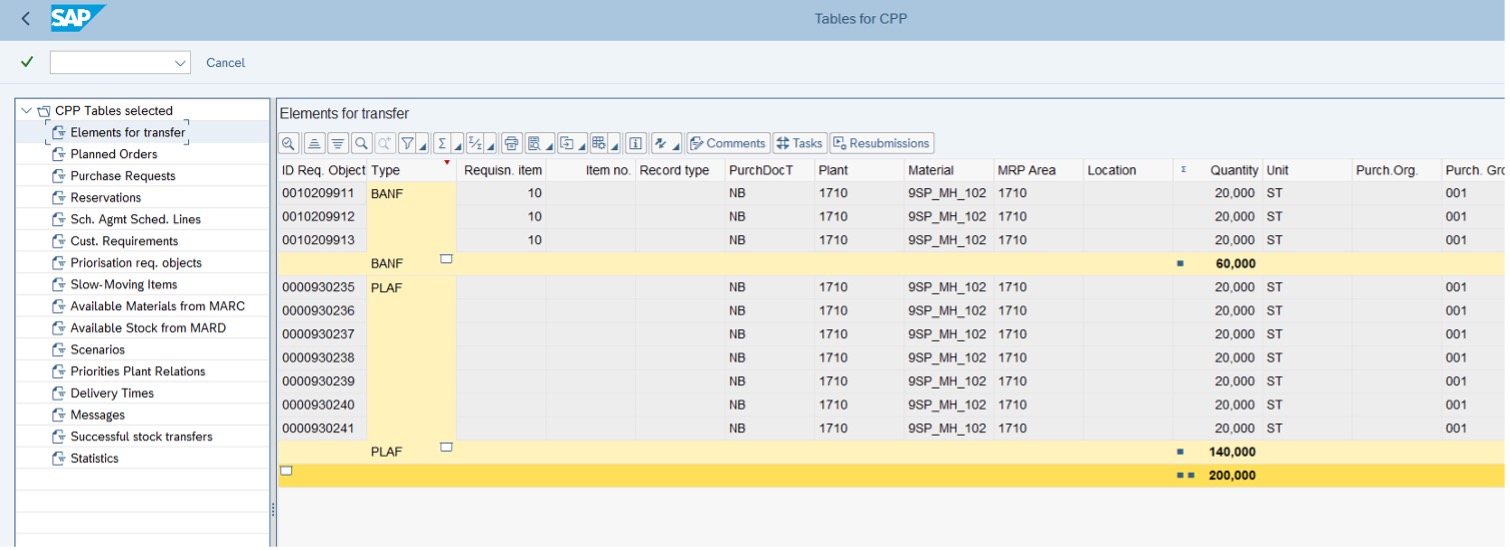Viewport: 1510px width, 550px height.
Task: Open Reservations table
Action: [106, 198]
